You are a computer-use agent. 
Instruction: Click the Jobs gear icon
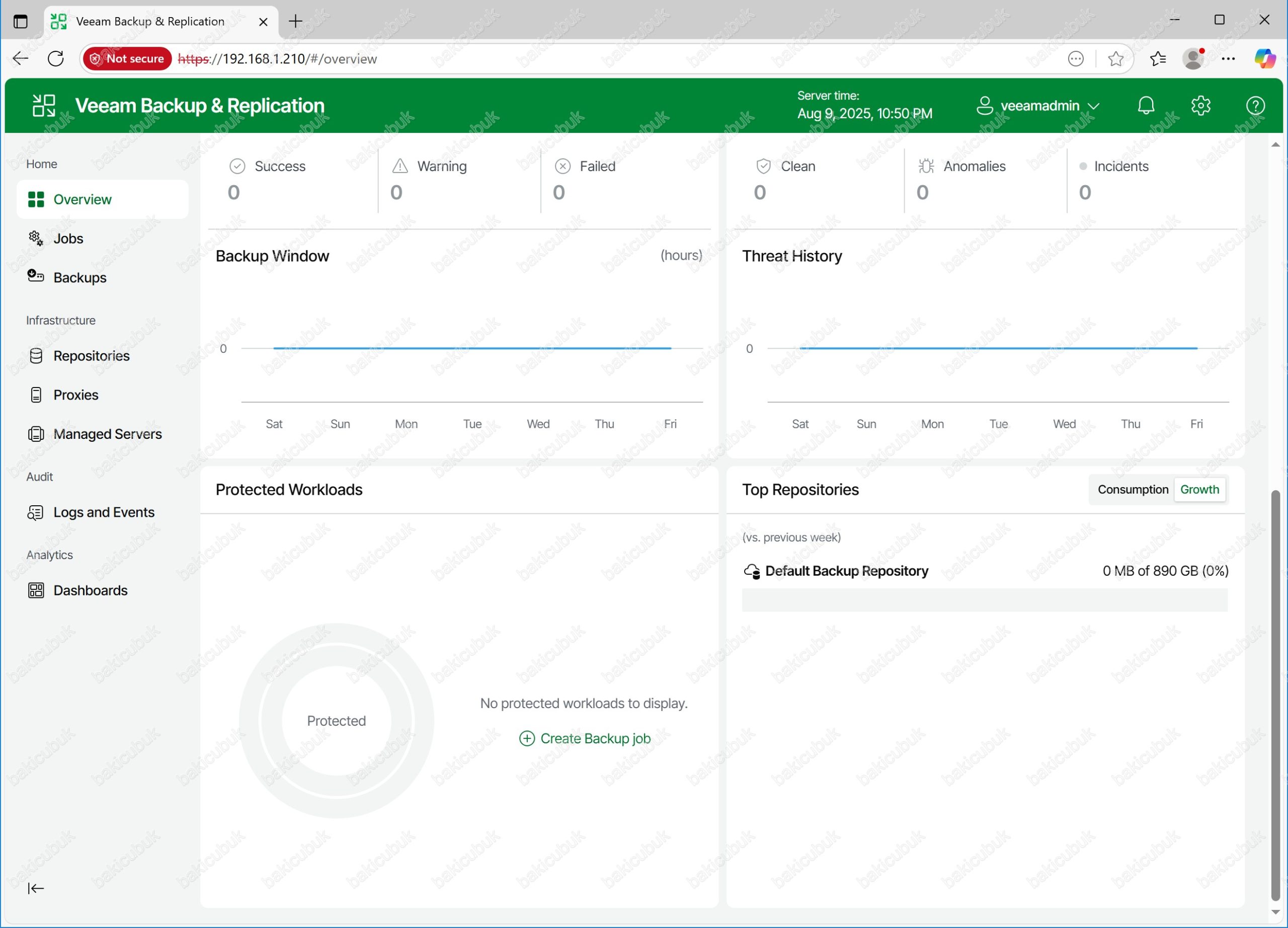tap(36, 239)
